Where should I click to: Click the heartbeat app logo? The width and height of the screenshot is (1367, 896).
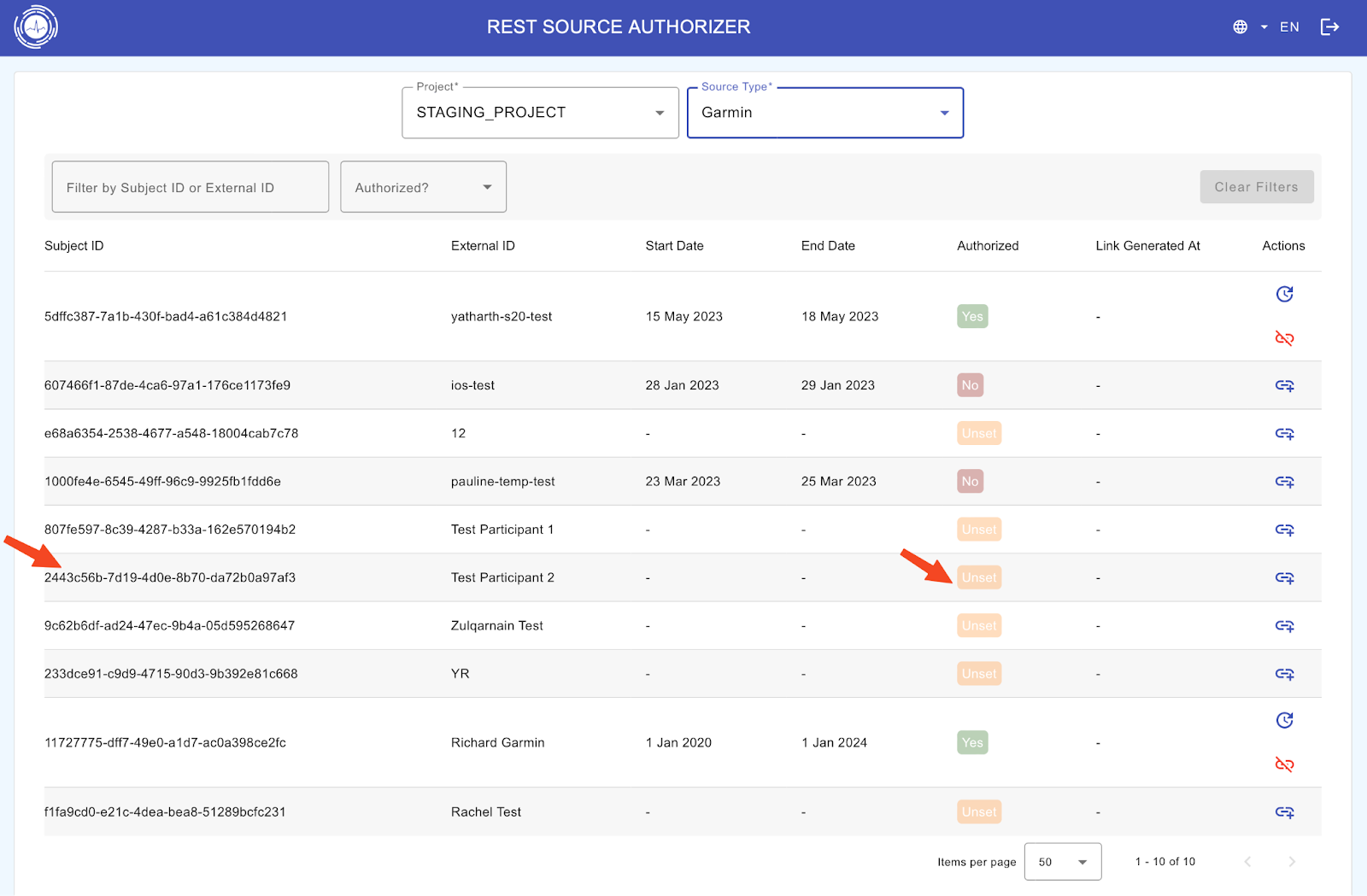click(36, 27)
